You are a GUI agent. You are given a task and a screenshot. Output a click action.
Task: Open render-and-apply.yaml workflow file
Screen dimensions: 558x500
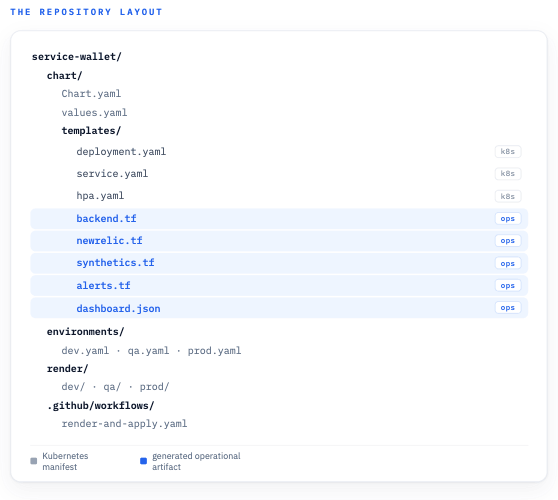pos(124,423)
